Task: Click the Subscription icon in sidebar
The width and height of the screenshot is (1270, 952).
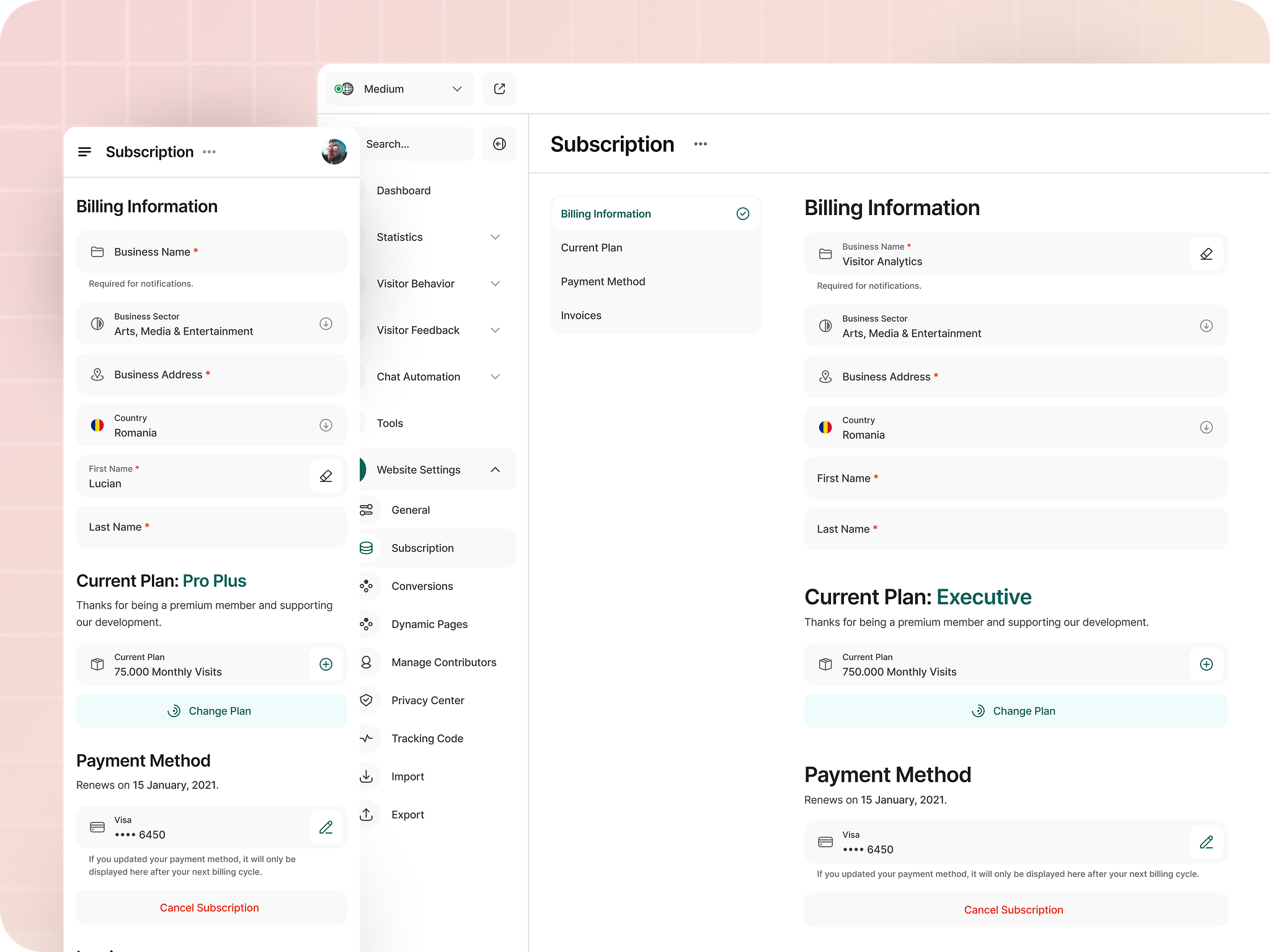Action: [367, 547]
